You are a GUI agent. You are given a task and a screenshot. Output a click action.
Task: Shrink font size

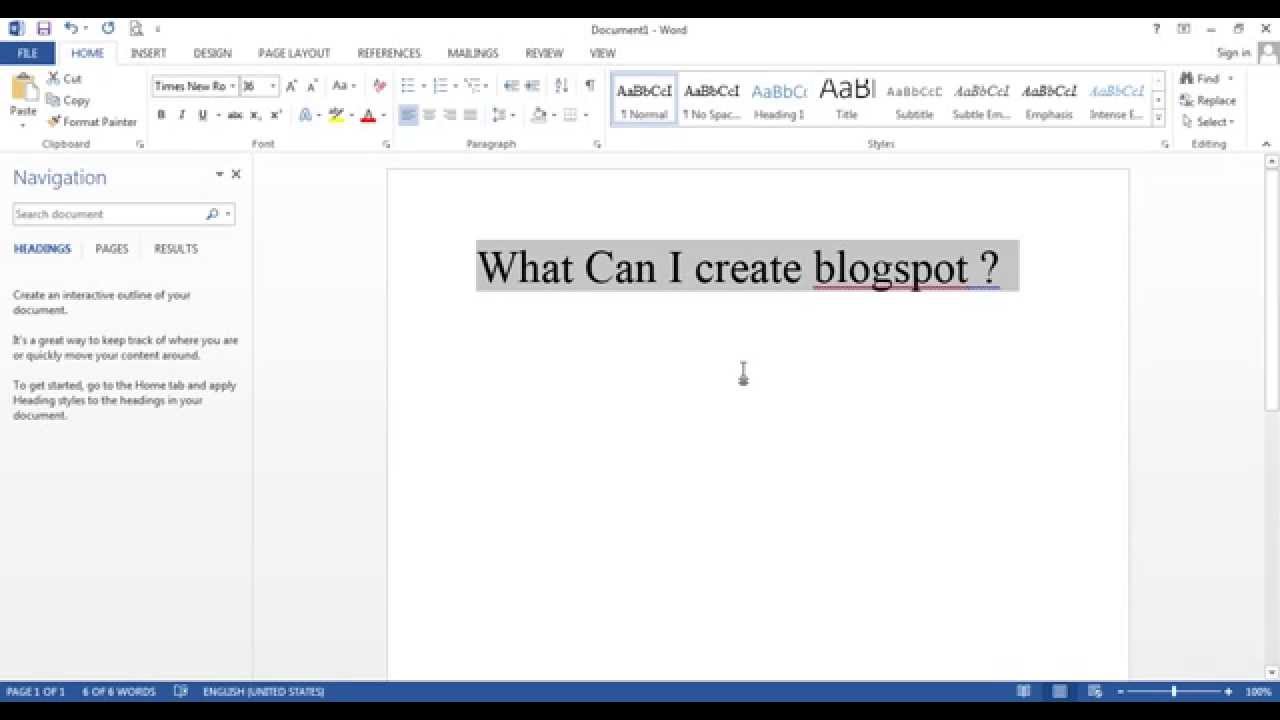click(x=312, y=86)
